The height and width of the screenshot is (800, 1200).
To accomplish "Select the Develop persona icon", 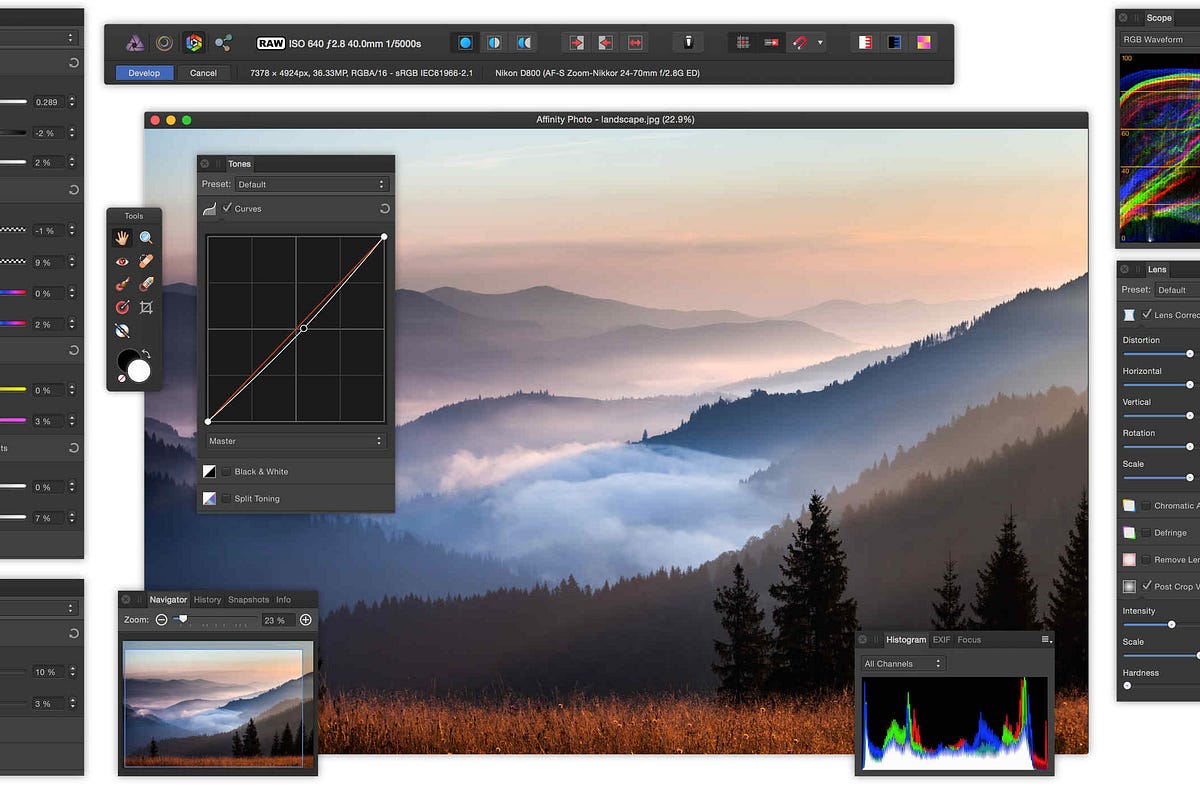I will click(x=194, y=43).
